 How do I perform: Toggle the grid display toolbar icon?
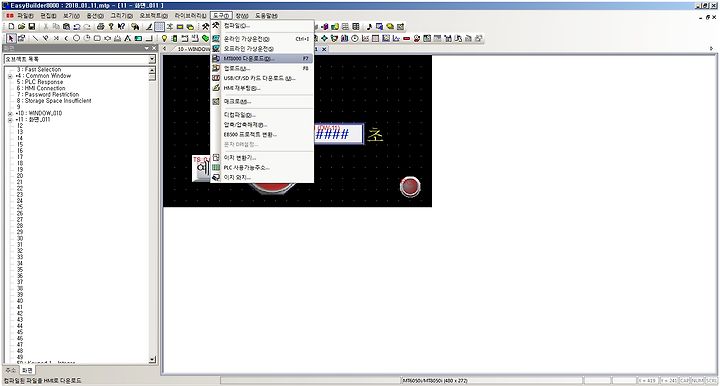159,27
